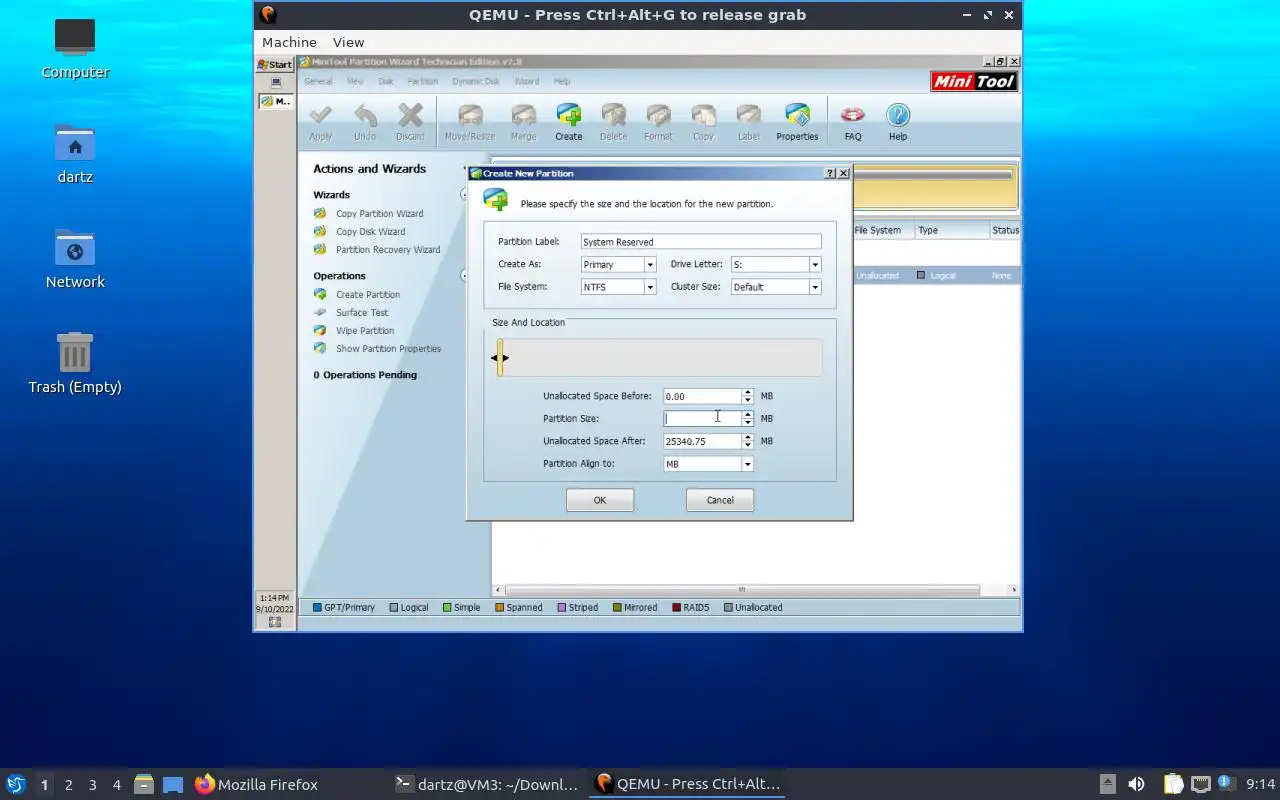
Task: Click the Partition Label text field
Action: click(x=701, y=242)
